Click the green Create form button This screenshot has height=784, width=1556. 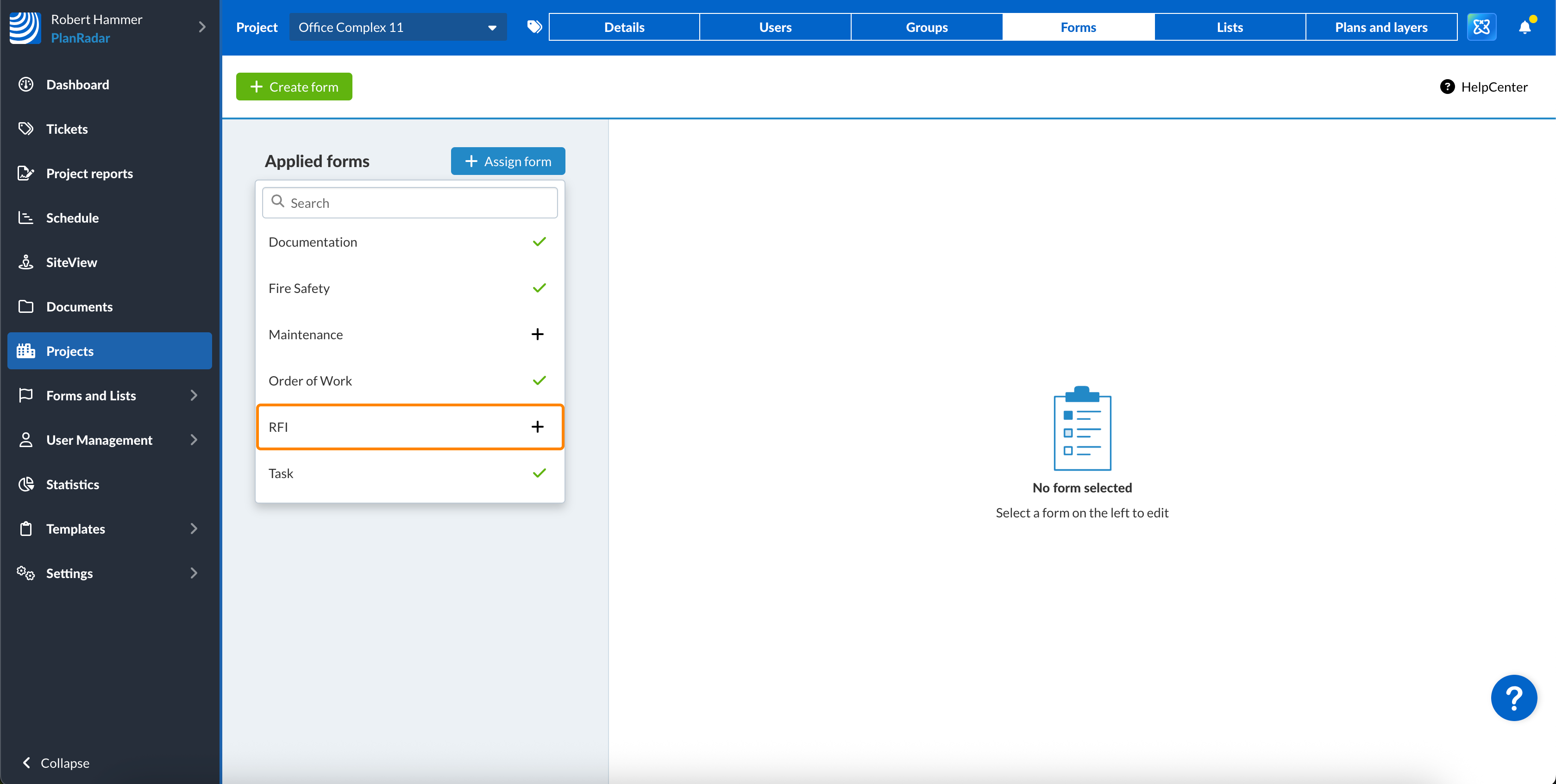click(x=294, y=87)
